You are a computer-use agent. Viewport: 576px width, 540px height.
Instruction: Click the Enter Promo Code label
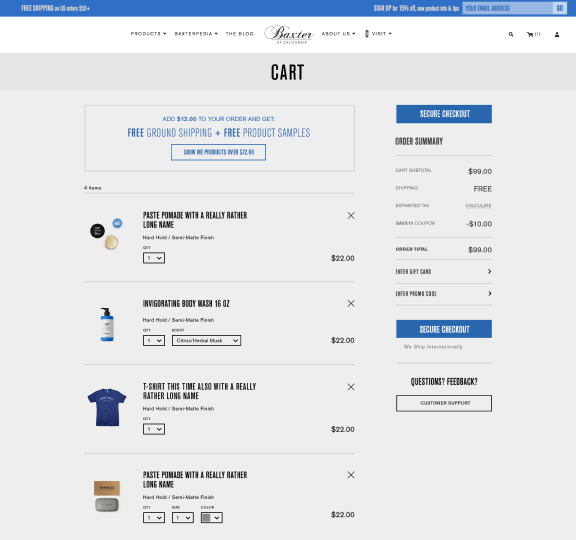click(x=416, y=294)
